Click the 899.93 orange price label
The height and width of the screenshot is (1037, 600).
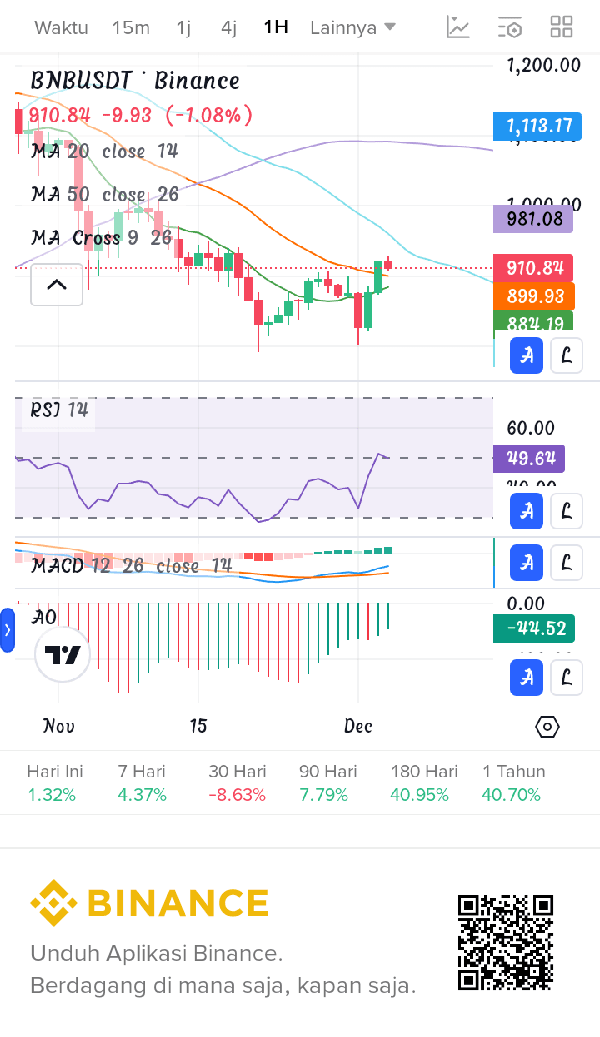534,296
